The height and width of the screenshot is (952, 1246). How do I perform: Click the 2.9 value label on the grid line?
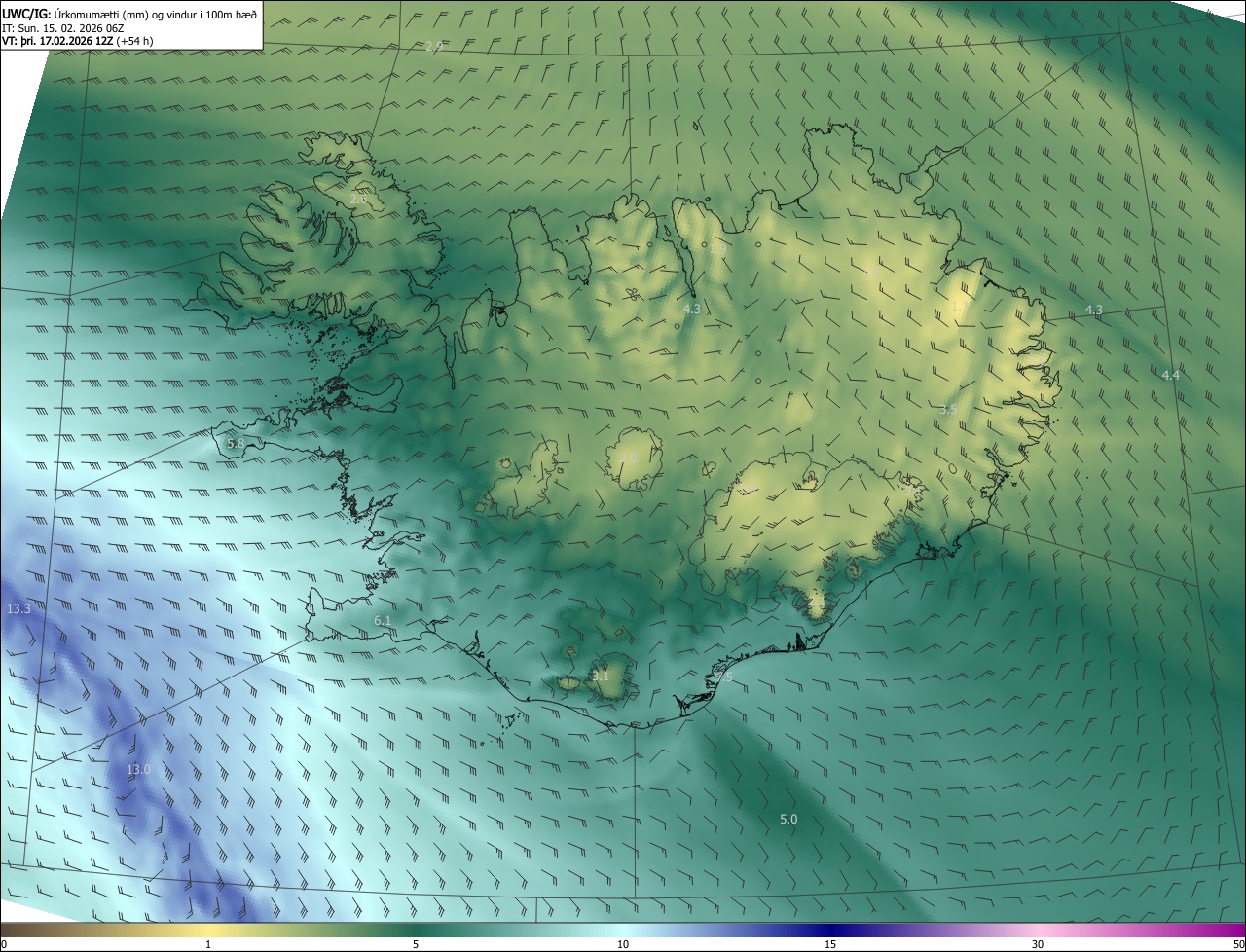point(434,46)
